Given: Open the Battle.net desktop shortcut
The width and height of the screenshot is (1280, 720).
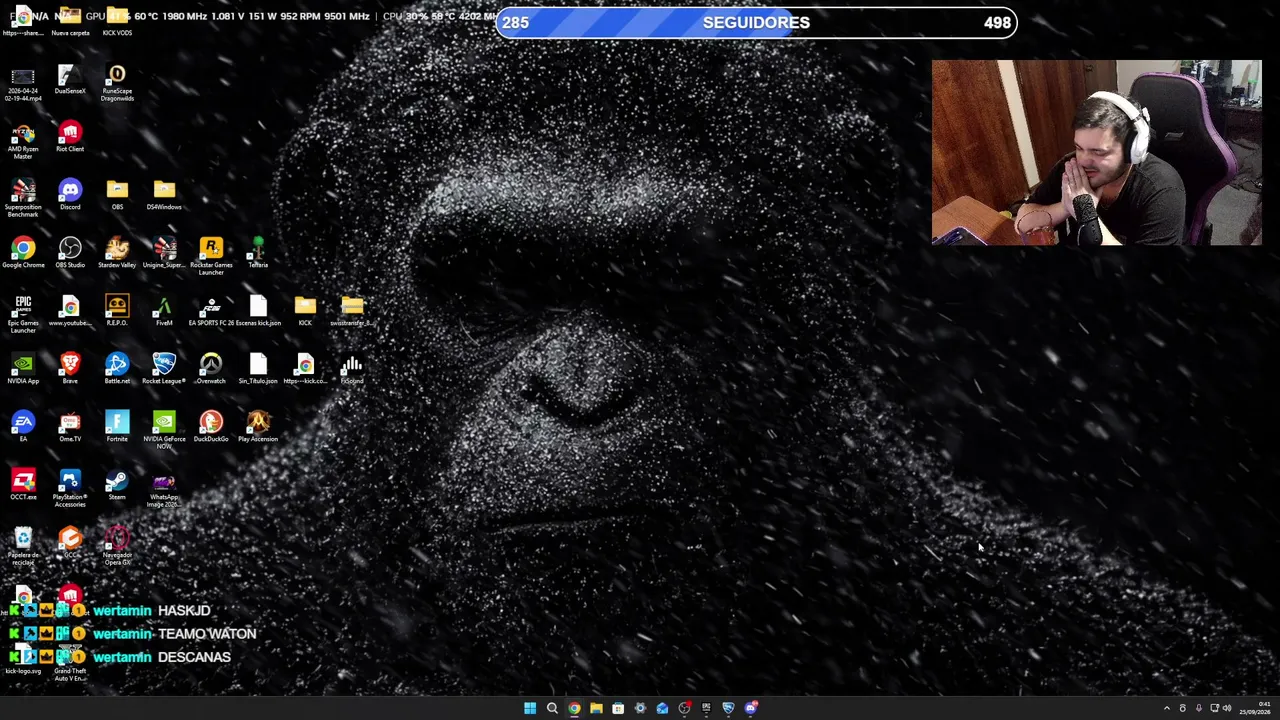Looking at the screenshot, I should click(117, 368).
